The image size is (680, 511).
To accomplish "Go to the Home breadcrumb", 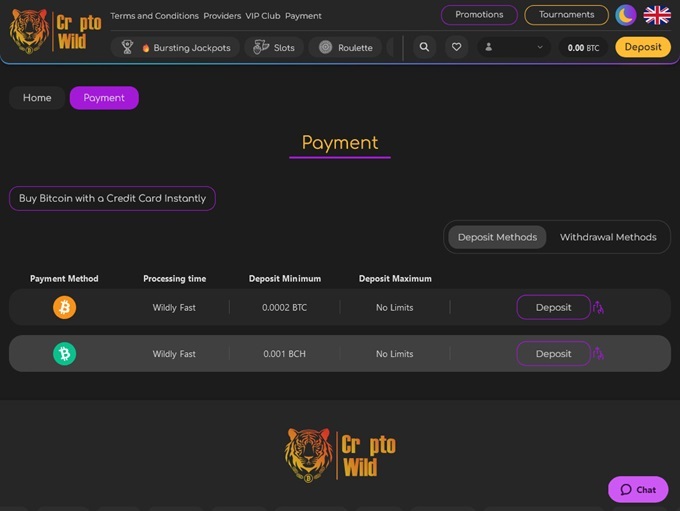I will tap(37, 98).
